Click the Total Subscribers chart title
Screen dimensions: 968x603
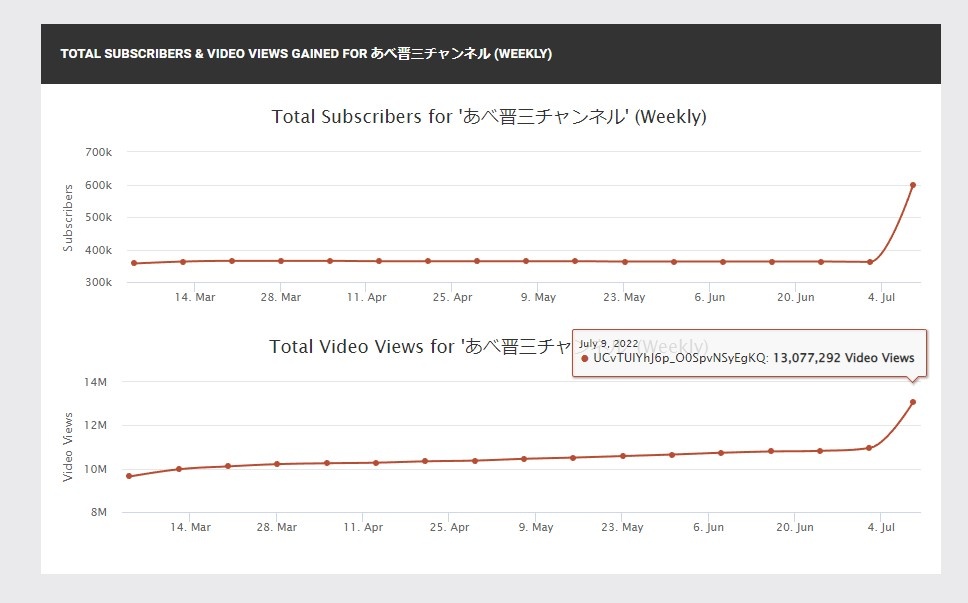(489, 117)
